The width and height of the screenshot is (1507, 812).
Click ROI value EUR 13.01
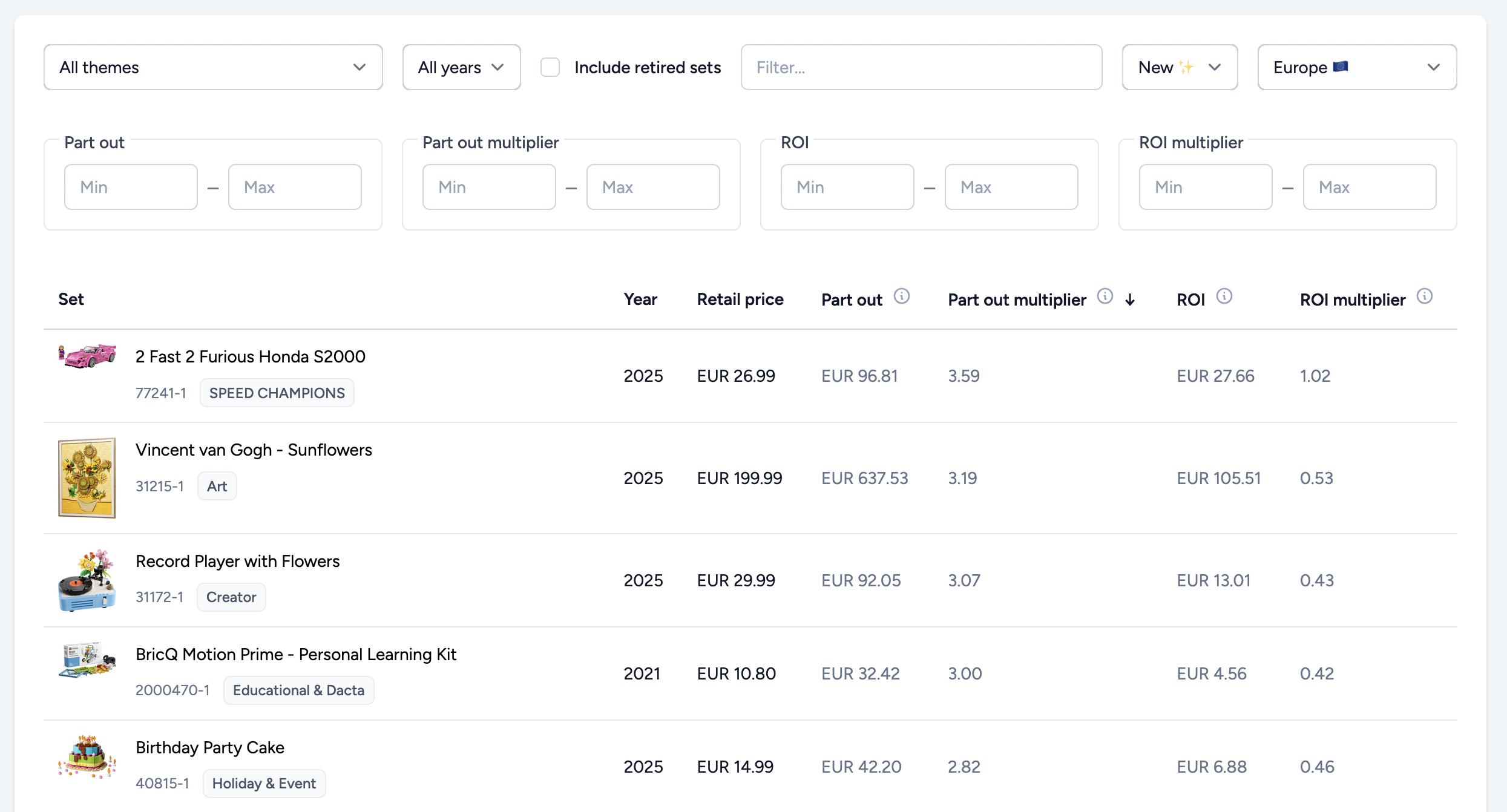coord(1213,580)
